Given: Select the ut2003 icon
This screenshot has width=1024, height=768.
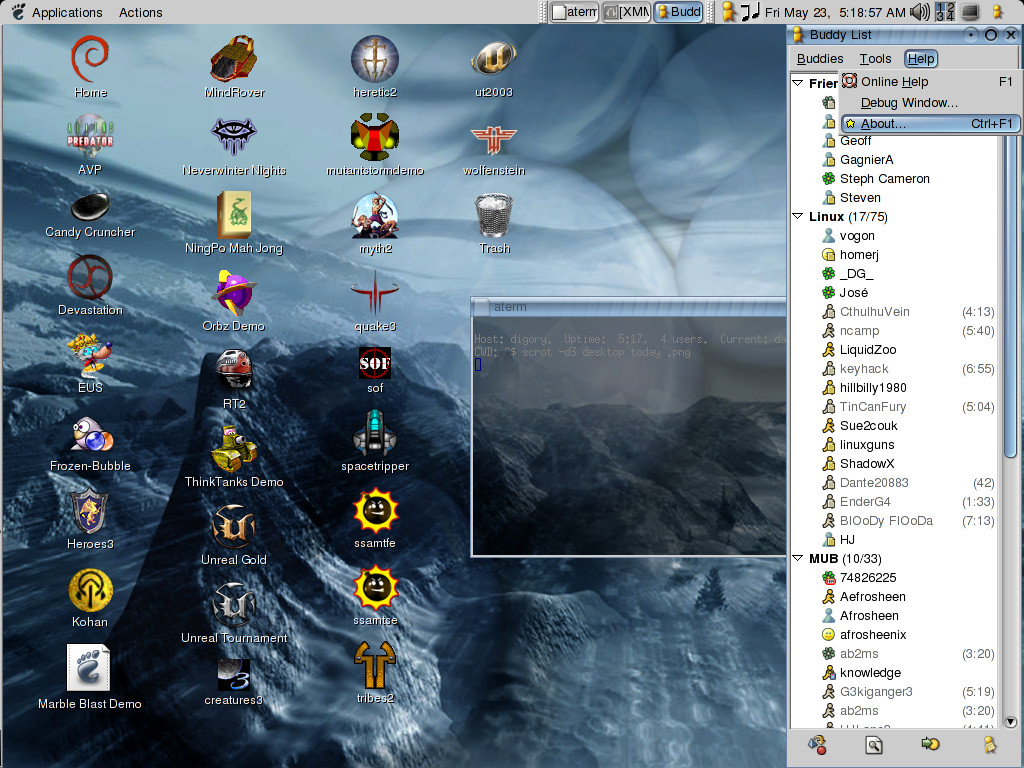Looking at the screenshot, I should [494, 59].
